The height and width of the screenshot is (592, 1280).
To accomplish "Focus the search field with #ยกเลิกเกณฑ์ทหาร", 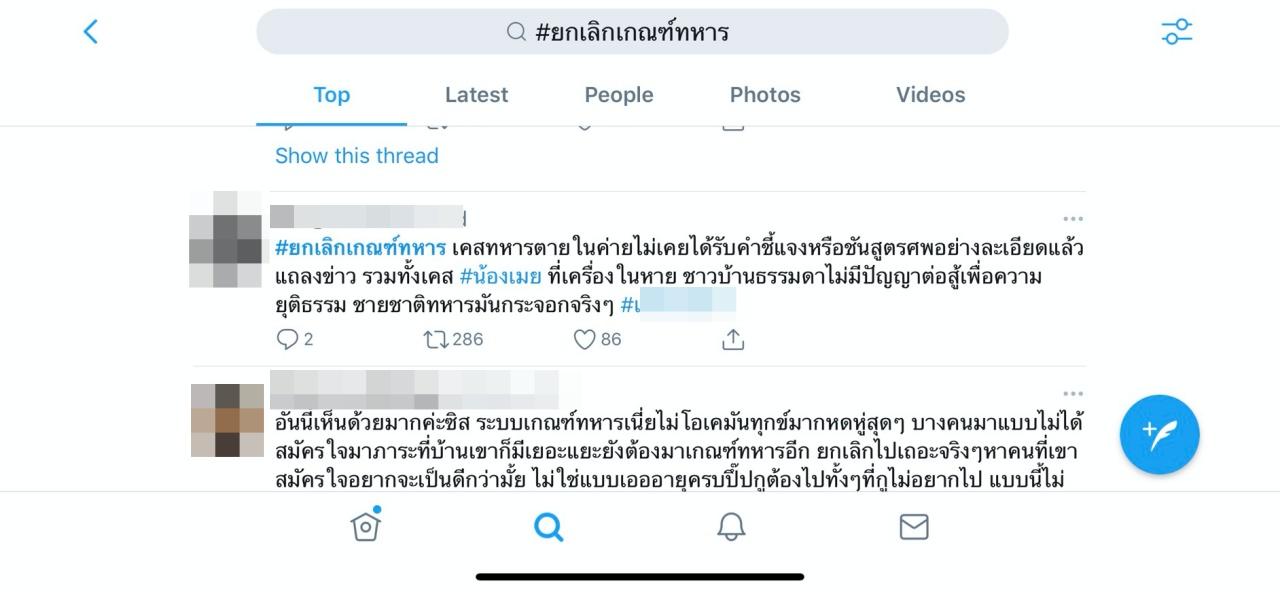I will [x=632, y=32].
